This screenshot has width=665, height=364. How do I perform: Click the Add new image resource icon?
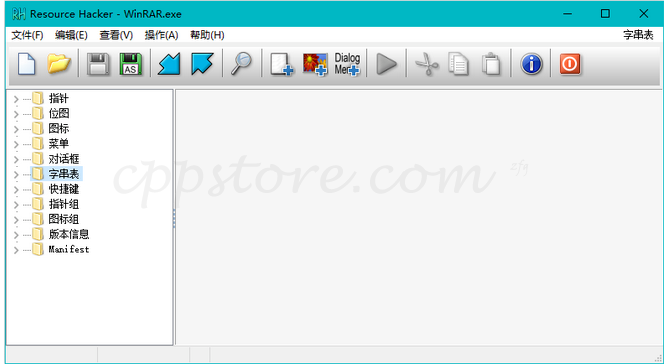(315, 64)
